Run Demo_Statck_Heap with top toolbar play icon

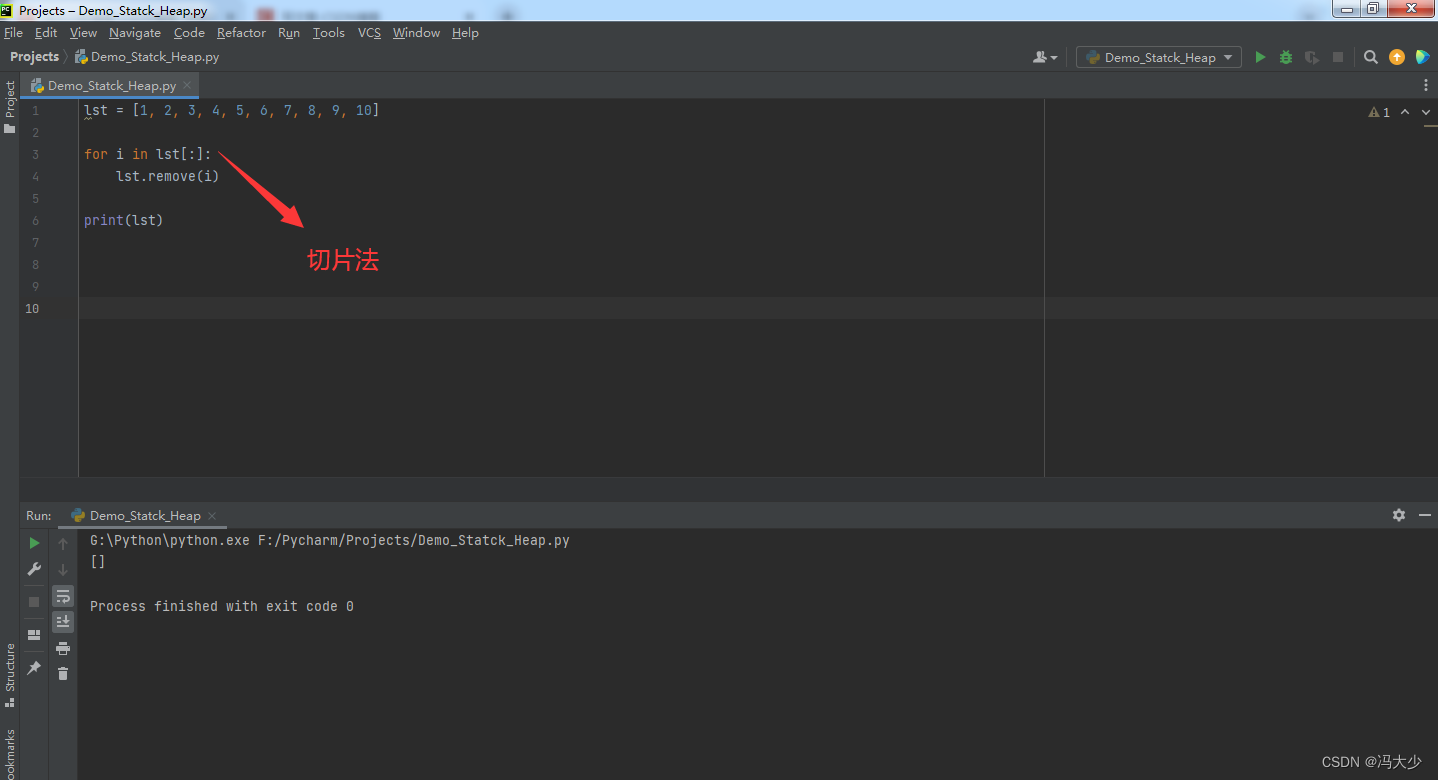(1260, 58)
